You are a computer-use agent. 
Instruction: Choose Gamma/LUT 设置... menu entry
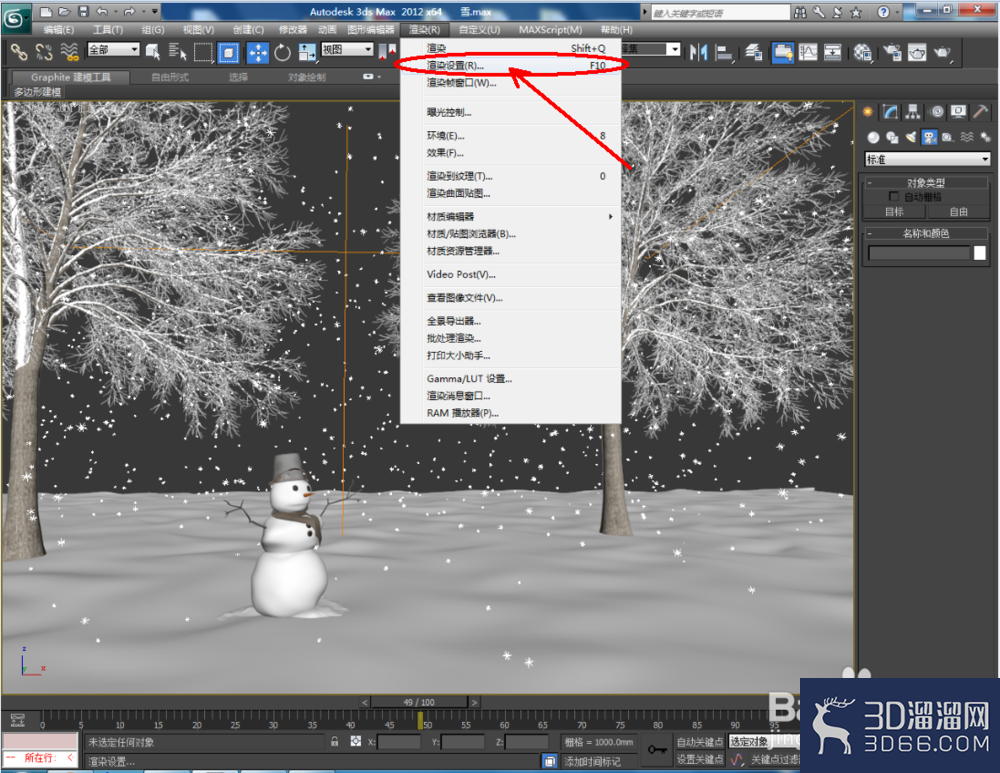coord(511,379)
